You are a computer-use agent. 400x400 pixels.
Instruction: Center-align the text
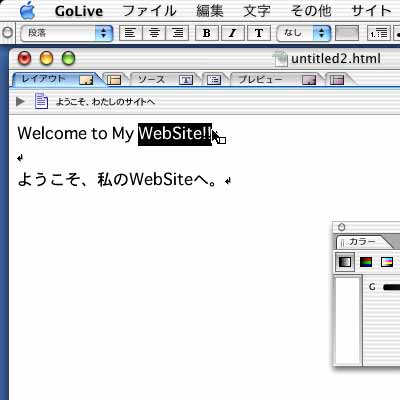point(154,33)
